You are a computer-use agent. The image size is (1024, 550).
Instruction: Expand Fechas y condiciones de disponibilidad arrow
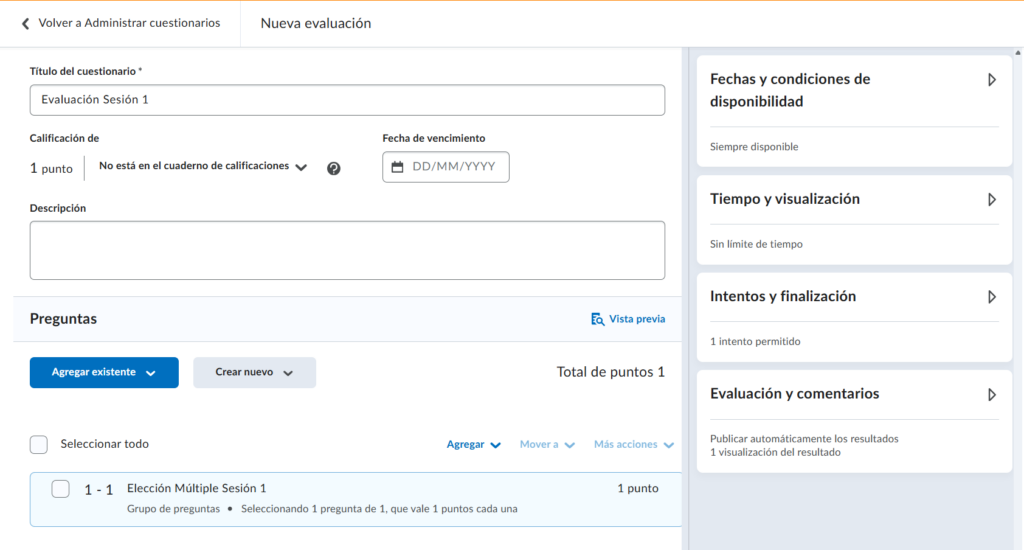tap(991, 80)
